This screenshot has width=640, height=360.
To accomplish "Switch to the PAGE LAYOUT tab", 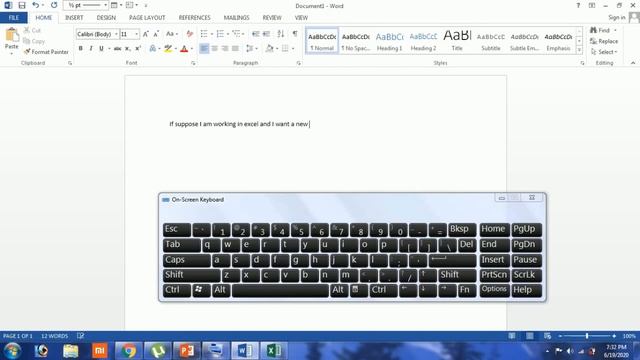I will point(147,18).
